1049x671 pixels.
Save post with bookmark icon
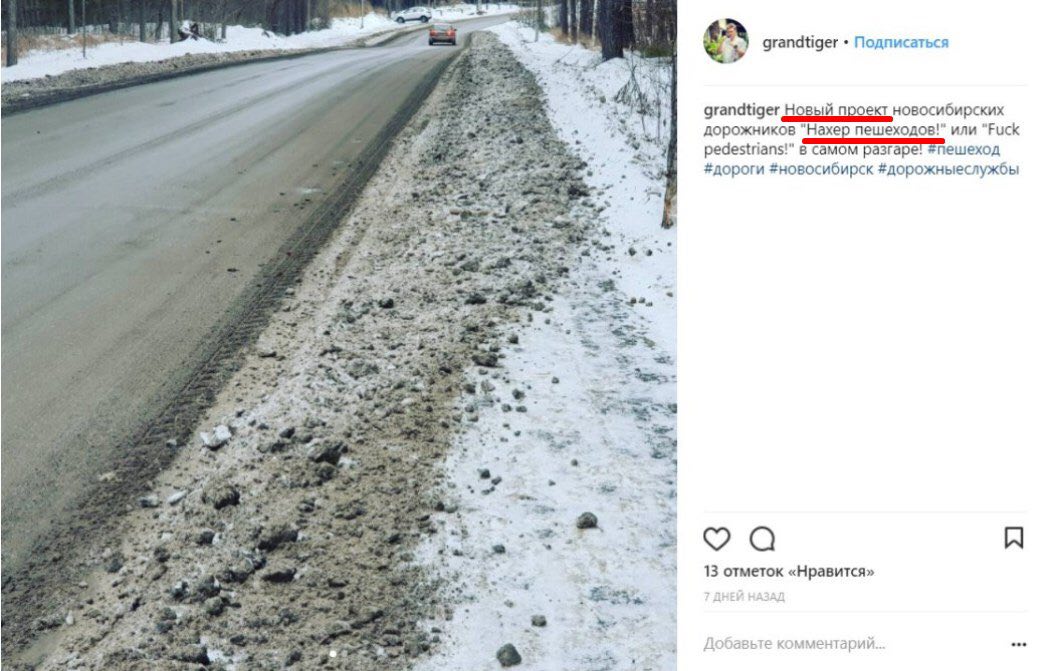click(x=1014, y=538)
